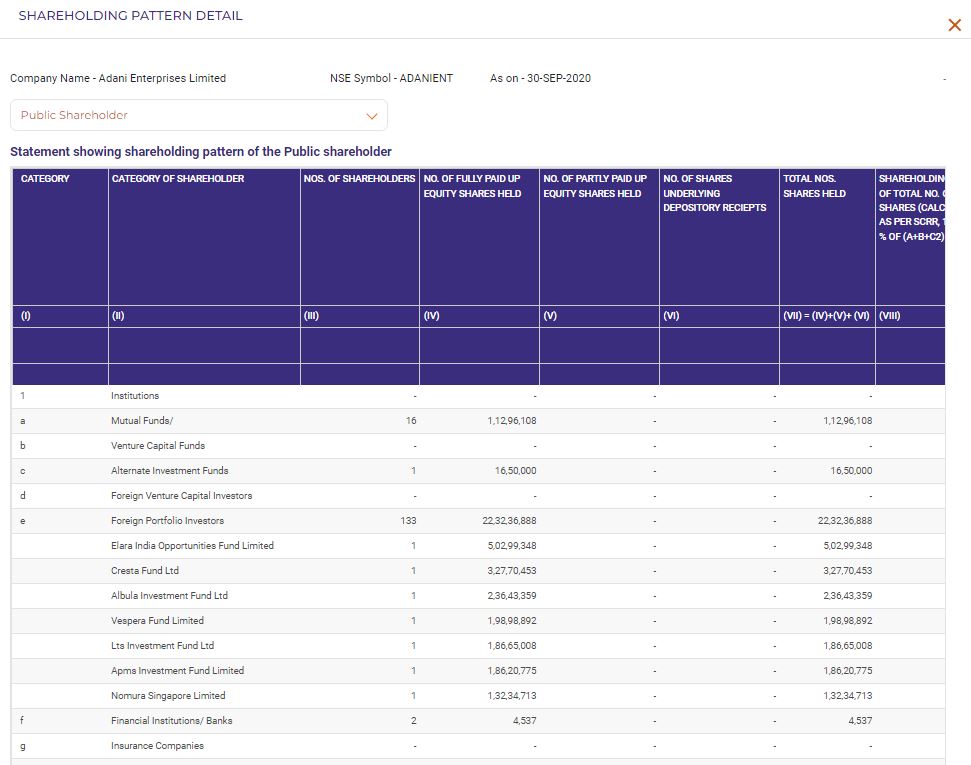Select the Institutions row label
971x765 pixels.
tap(135, 396)
